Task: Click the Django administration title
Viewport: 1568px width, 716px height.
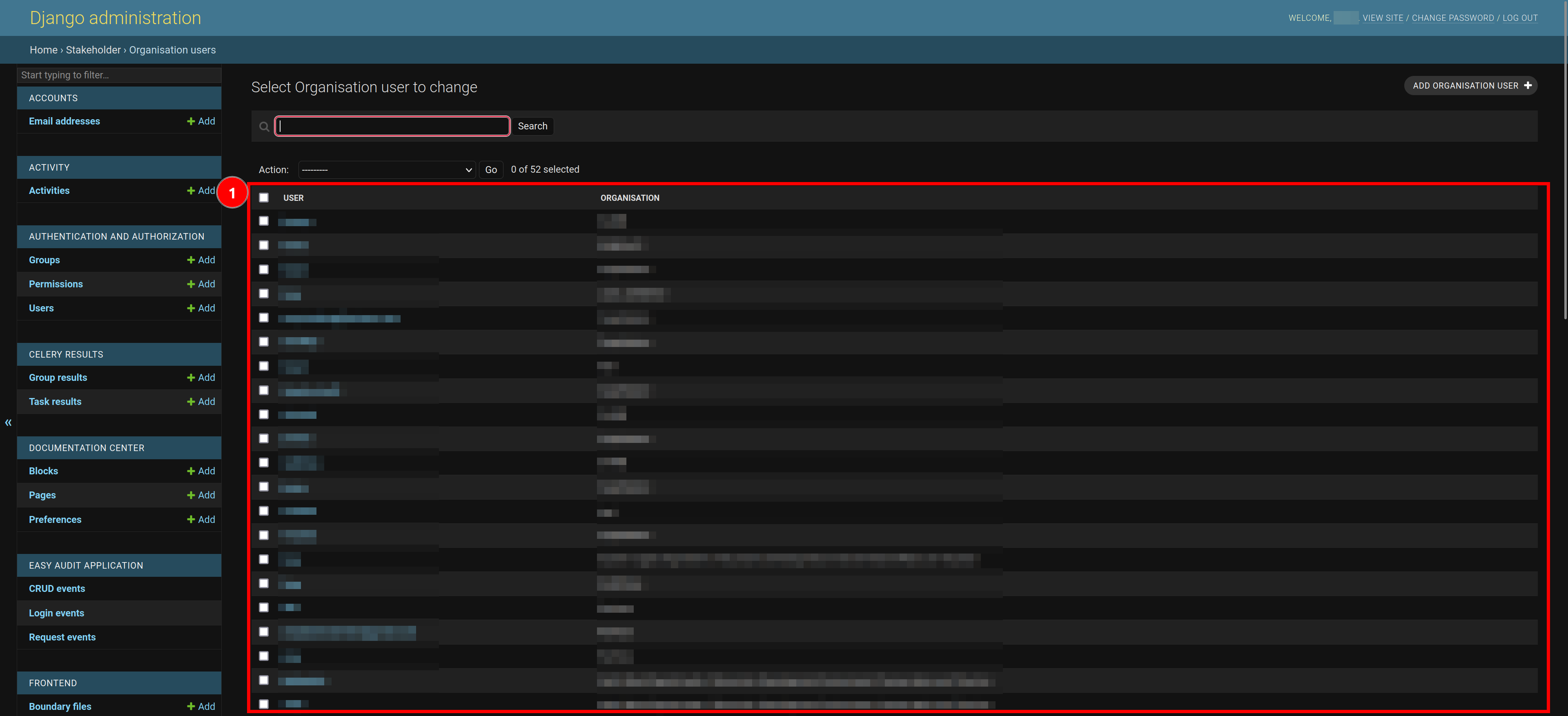Action: point(116,18)
